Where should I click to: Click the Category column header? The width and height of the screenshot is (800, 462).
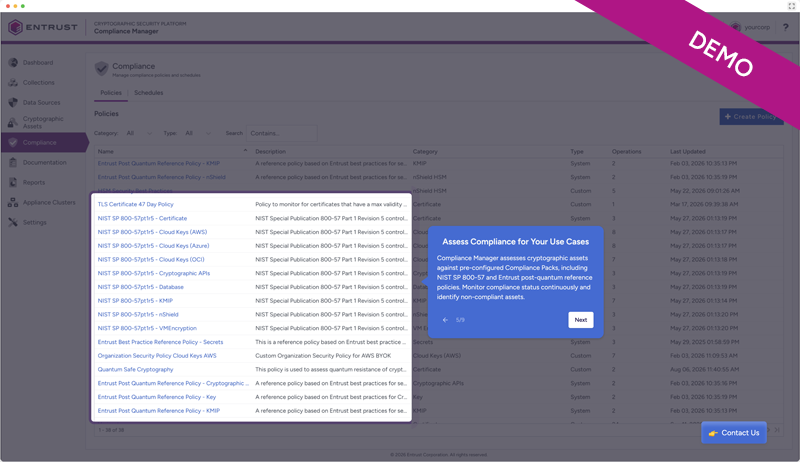[425, 151]
